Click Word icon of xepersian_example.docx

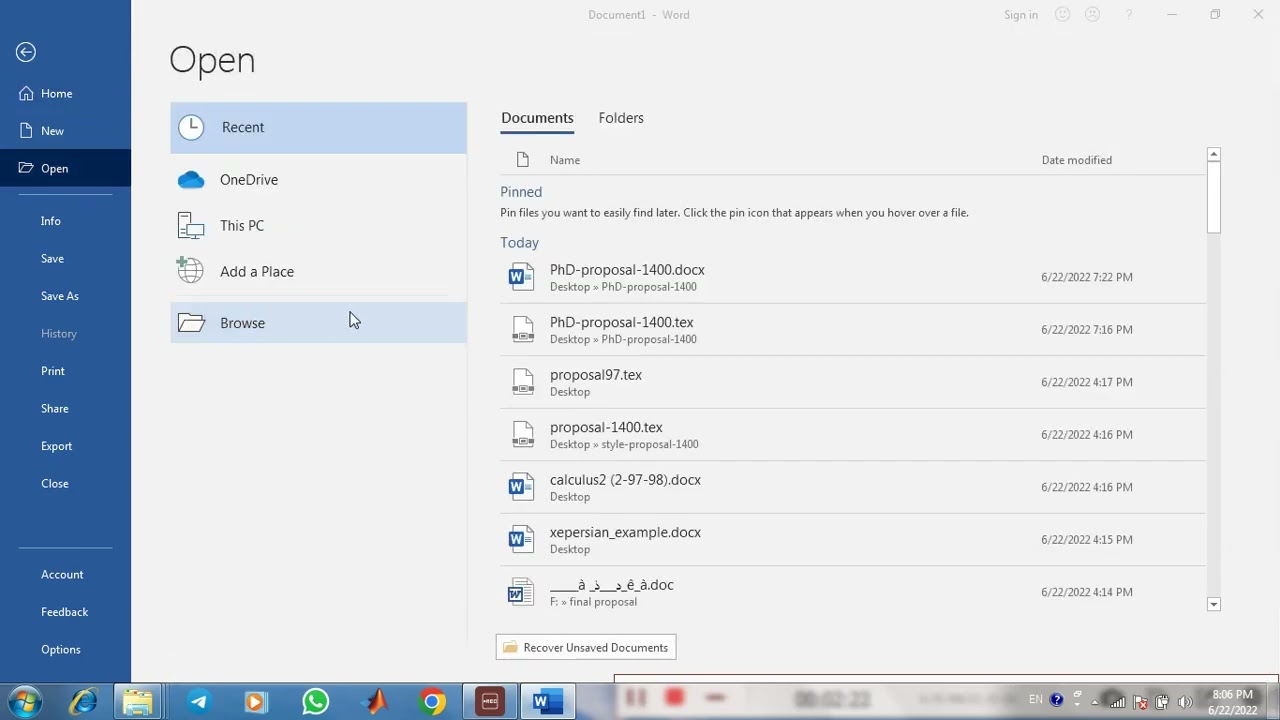tap(521, 540)
